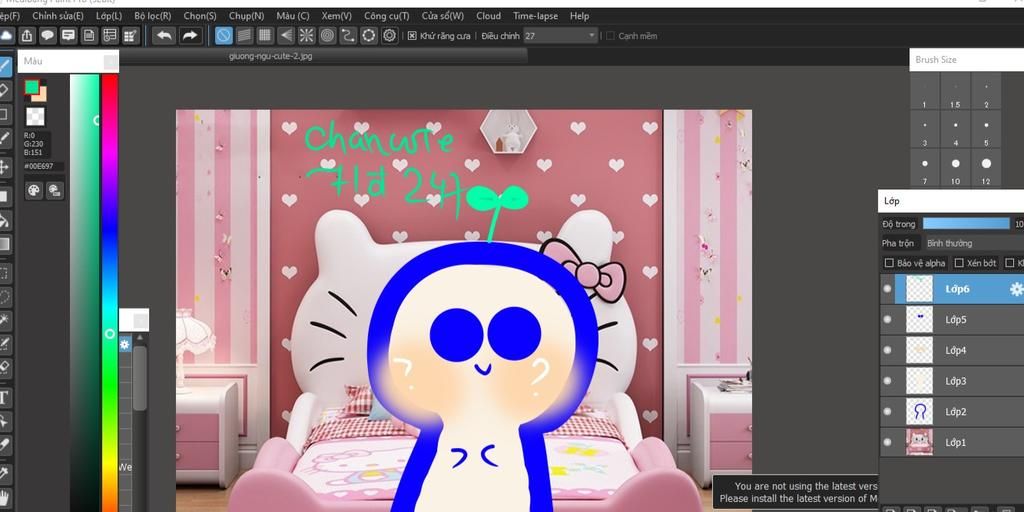Viewport: 1024px width, 512px height.
Task: Select the Eraser tool in left toolbox
Action: pyautogui.click(x=4, y=90)
